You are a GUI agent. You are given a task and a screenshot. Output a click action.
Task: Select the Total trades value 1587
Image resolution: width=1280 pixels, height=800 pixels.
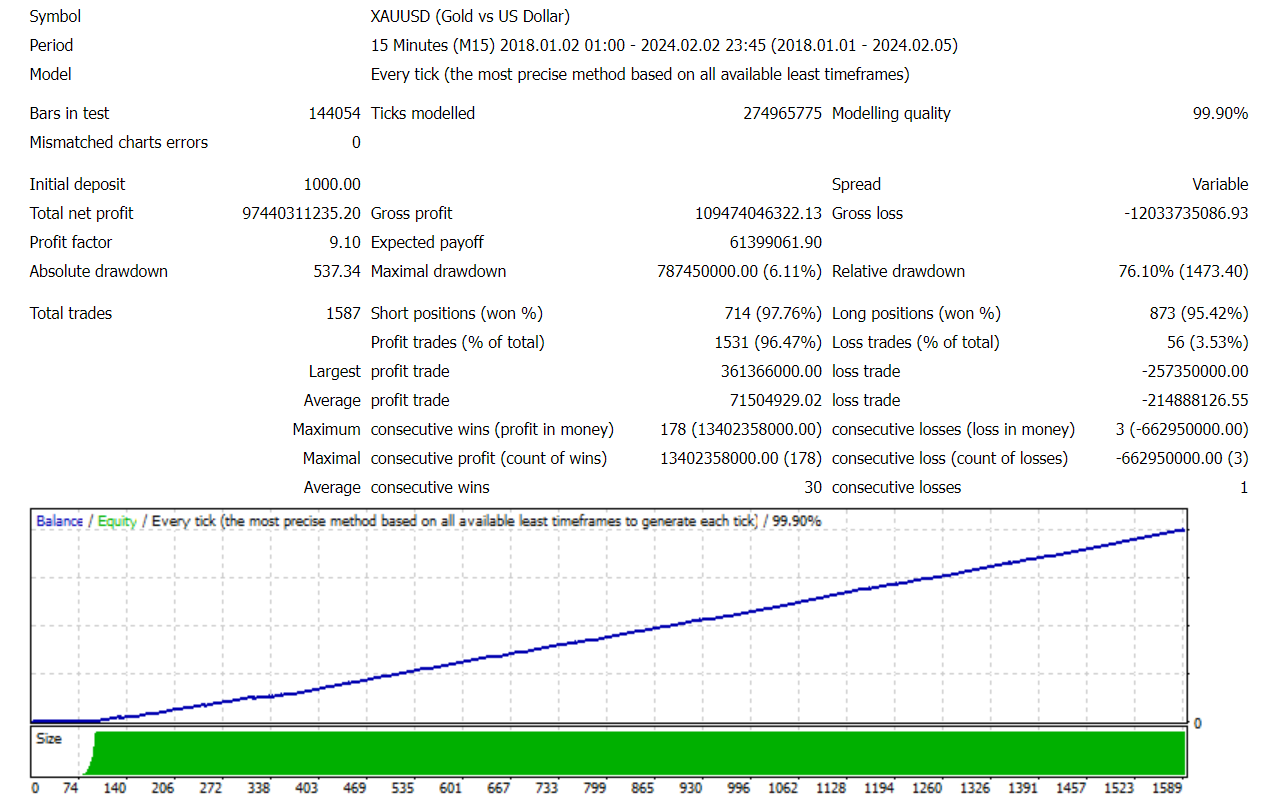(x=343, y=313)
